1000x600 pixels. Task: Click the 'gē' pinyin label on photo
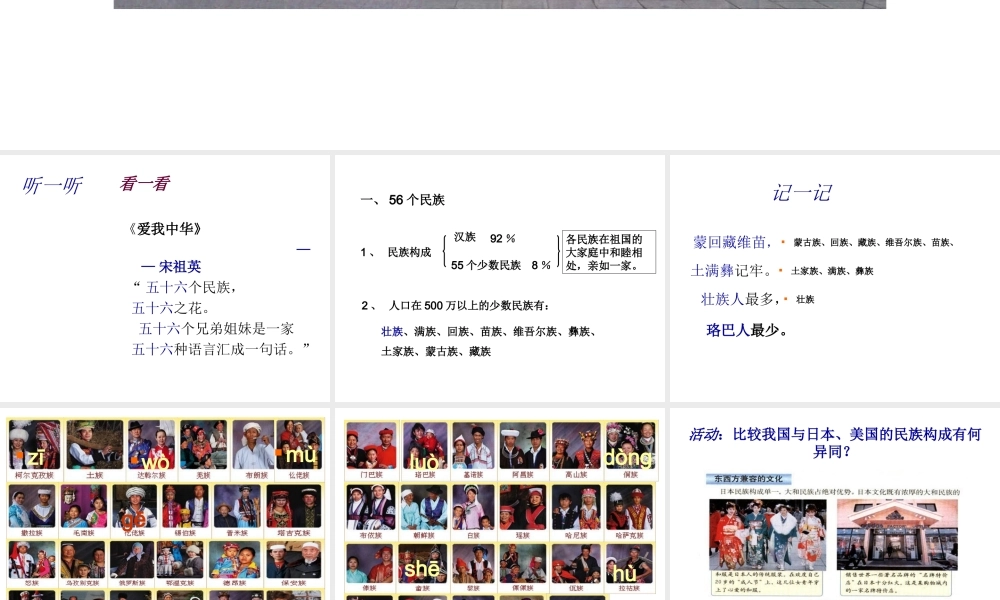point(135,519)
